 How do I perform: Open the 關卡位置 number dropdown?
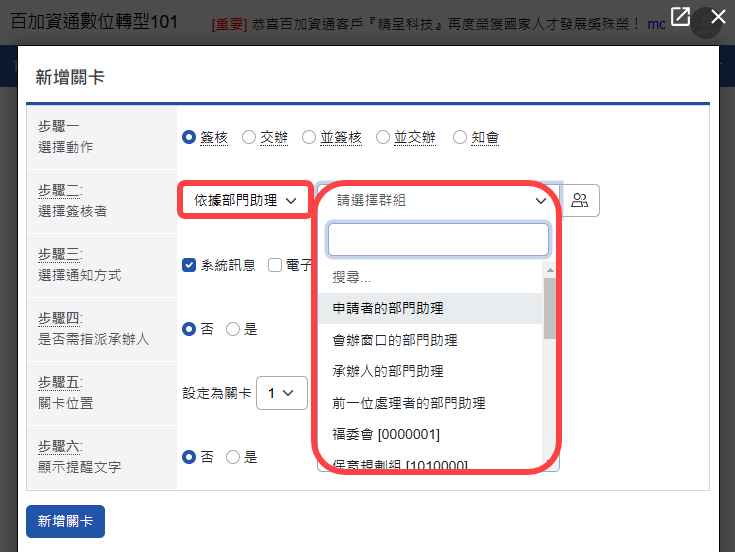click(282, 393)
